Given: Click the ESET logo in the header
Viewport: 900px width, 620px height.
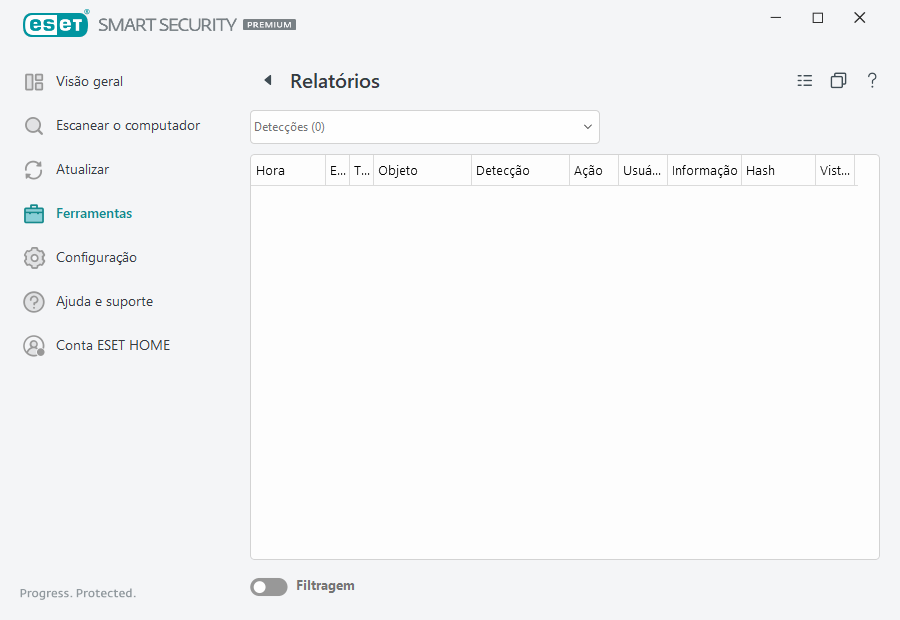Looking at the screenshot, I should coord(55,24).
